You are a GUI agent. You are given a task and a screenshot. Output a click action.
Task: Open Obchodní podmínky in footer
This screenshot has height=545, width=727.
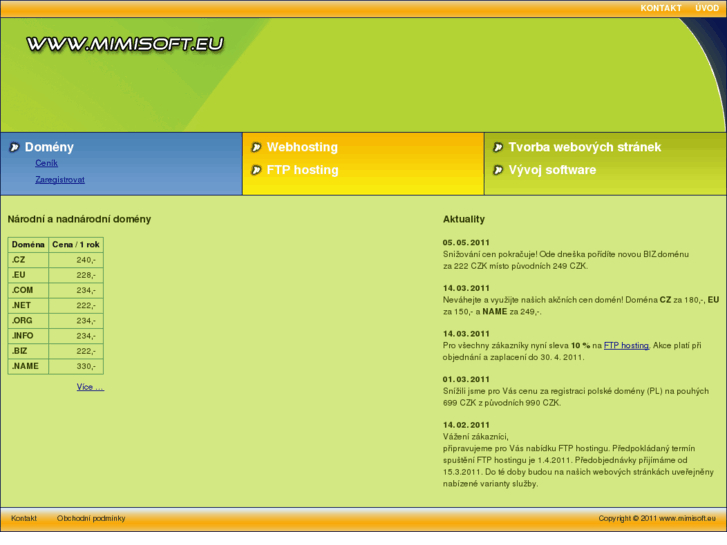[91, 518]
